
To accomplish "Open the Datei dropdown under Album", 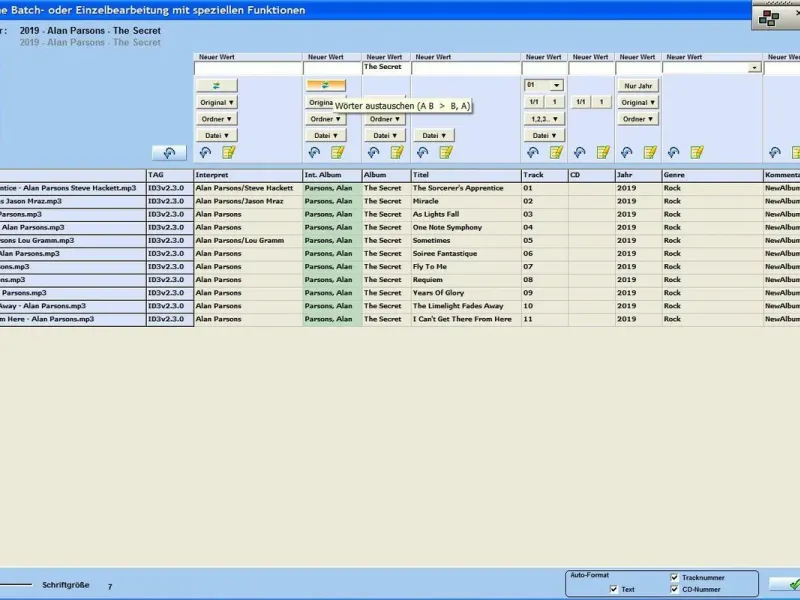I will click(x=385, y=136).
